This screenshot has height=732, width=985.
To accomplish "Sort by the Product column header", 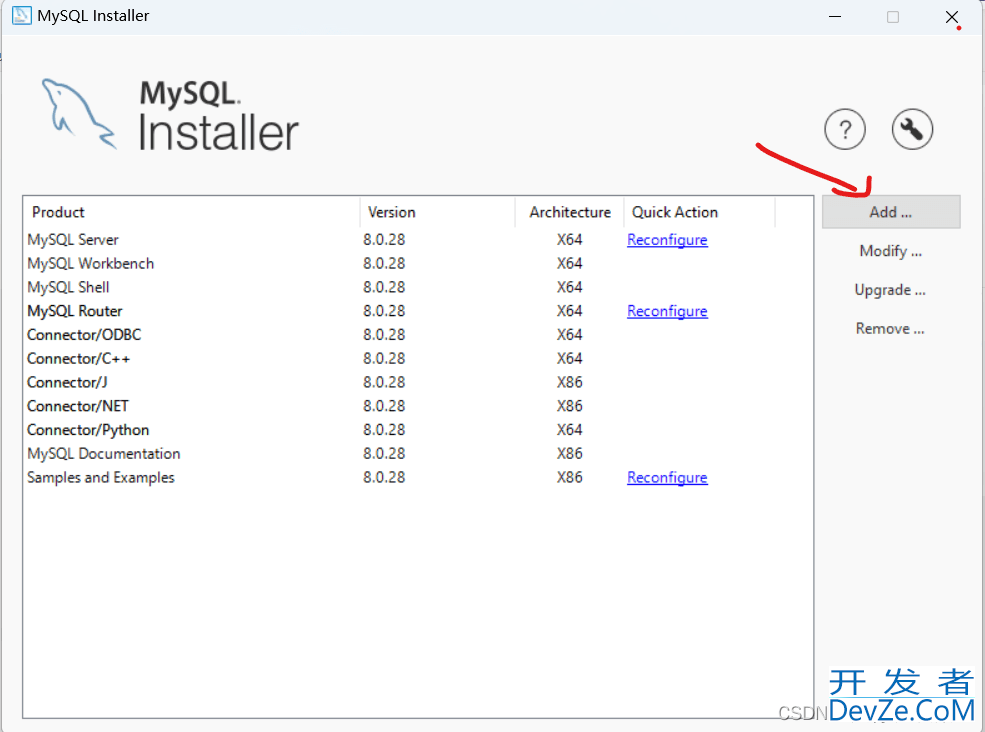I will (192, 212).
